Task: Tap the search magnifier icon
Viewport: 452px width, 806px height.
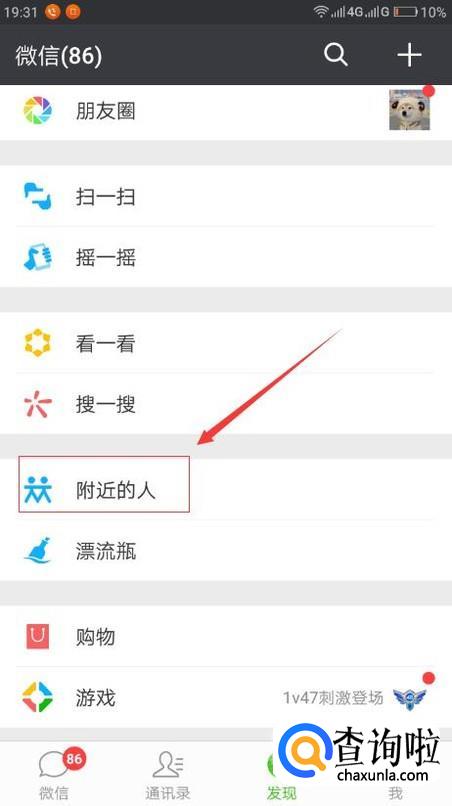Action: [336, 54]
